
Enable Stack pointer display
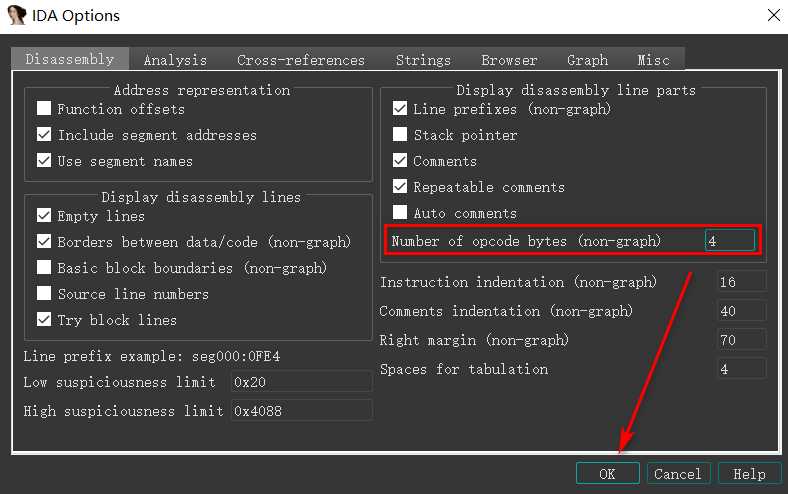point(400,135)
